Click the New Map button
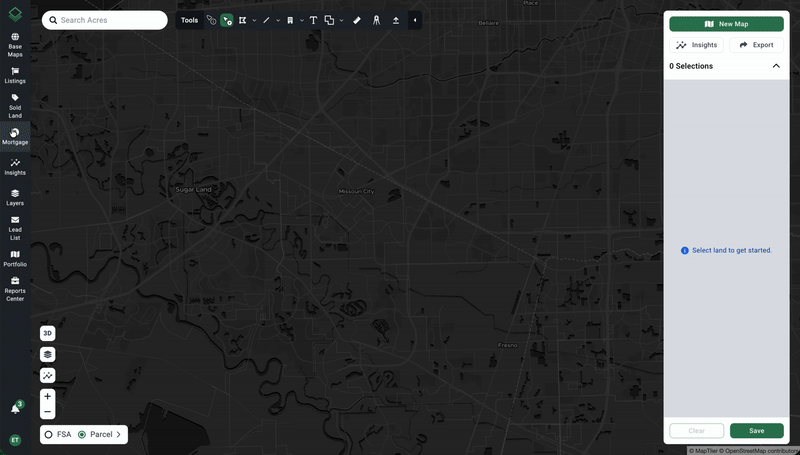This screenshot has height=455, width=800. [726, 24]
